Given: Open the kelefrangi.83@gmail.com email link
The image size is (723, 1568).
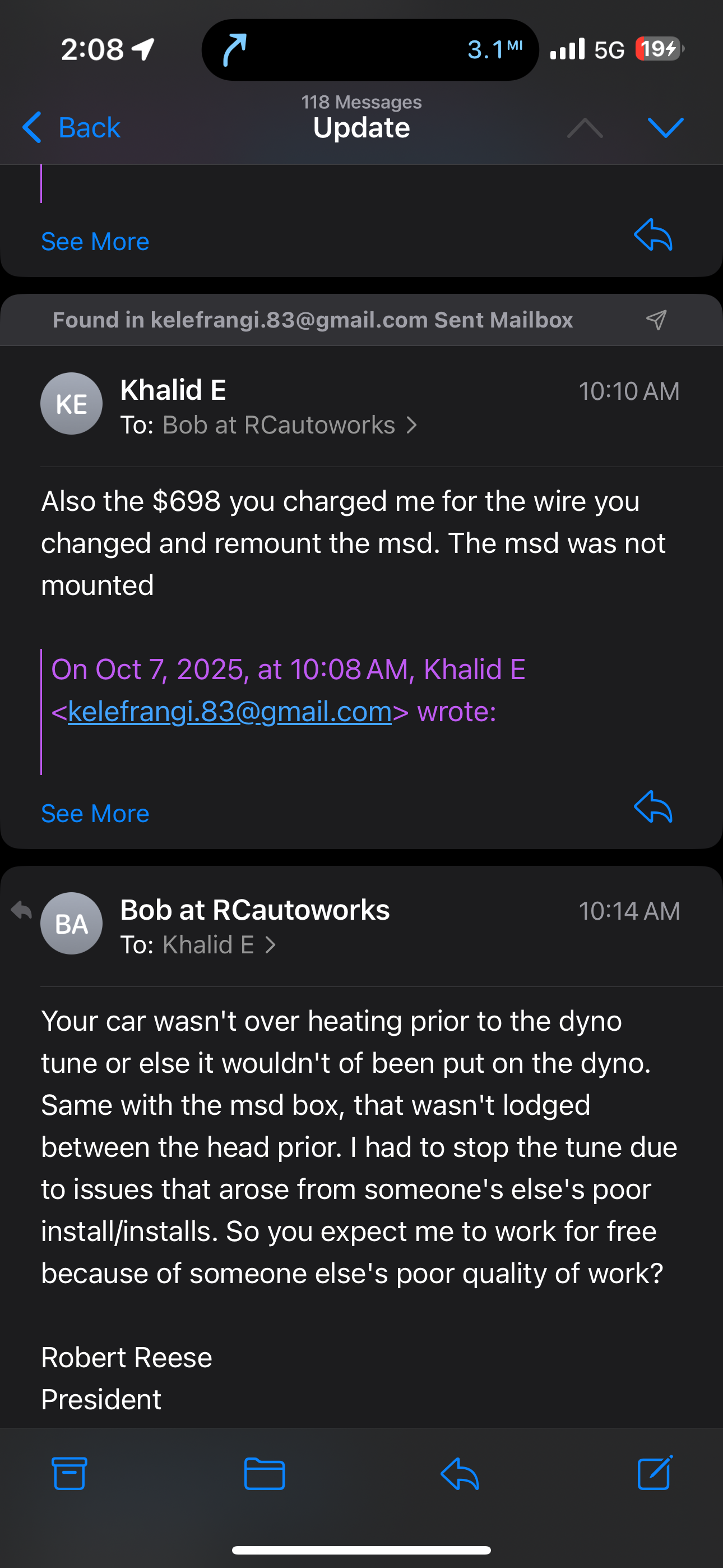Looking at the screenshot, I should coord(229,712).
